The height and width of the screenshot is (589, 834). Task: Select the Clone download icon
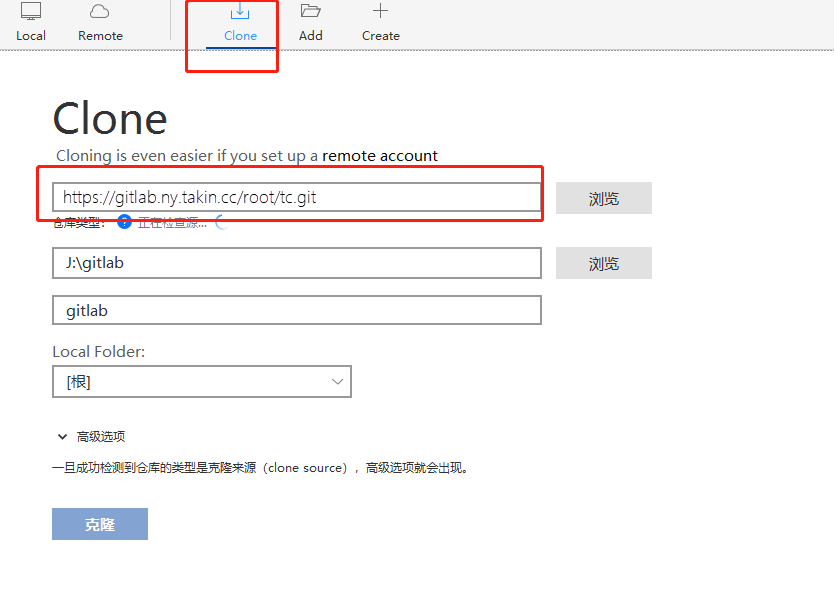pyautogui.click(x=240, y=13)
